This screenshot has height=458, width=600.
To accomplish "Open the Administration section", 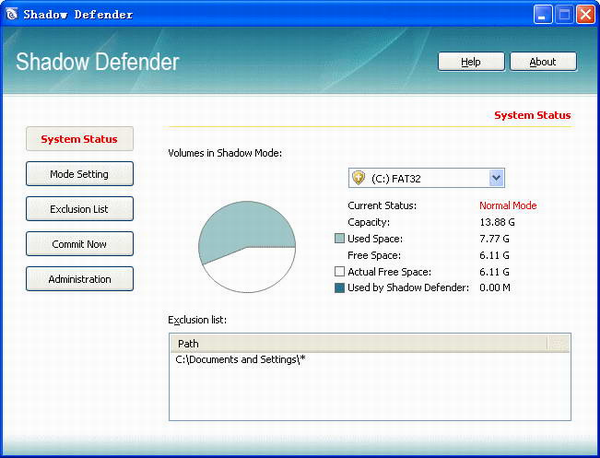I will (79, 279).
